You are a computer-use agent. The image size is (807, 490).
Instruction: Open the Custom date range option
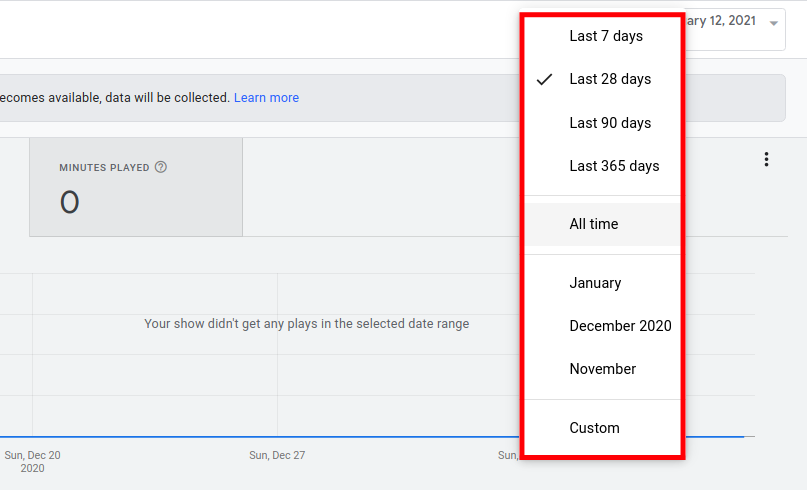pyautogui.click(x=595, y=428)
